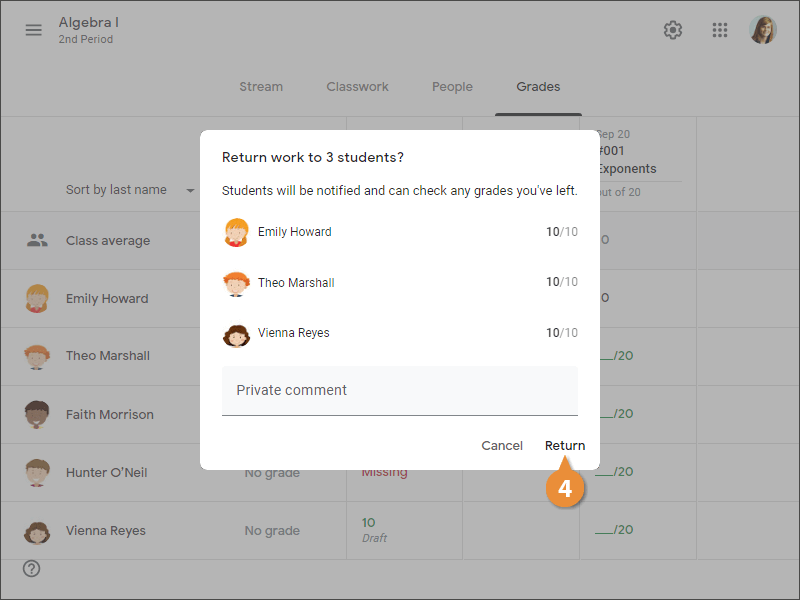
Task: Click Emily Howard's avatar in the dialog
Action: click(236, 232)
